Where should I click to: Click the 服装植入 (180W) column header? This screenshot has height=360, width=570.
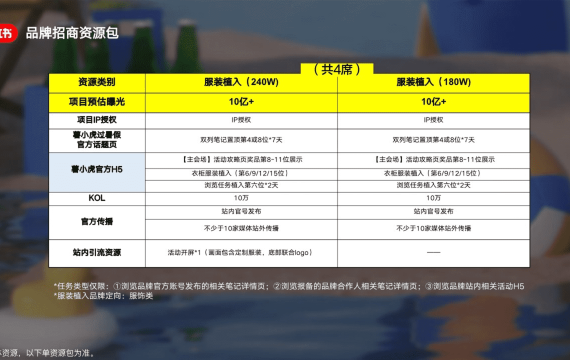click(433, 82)
